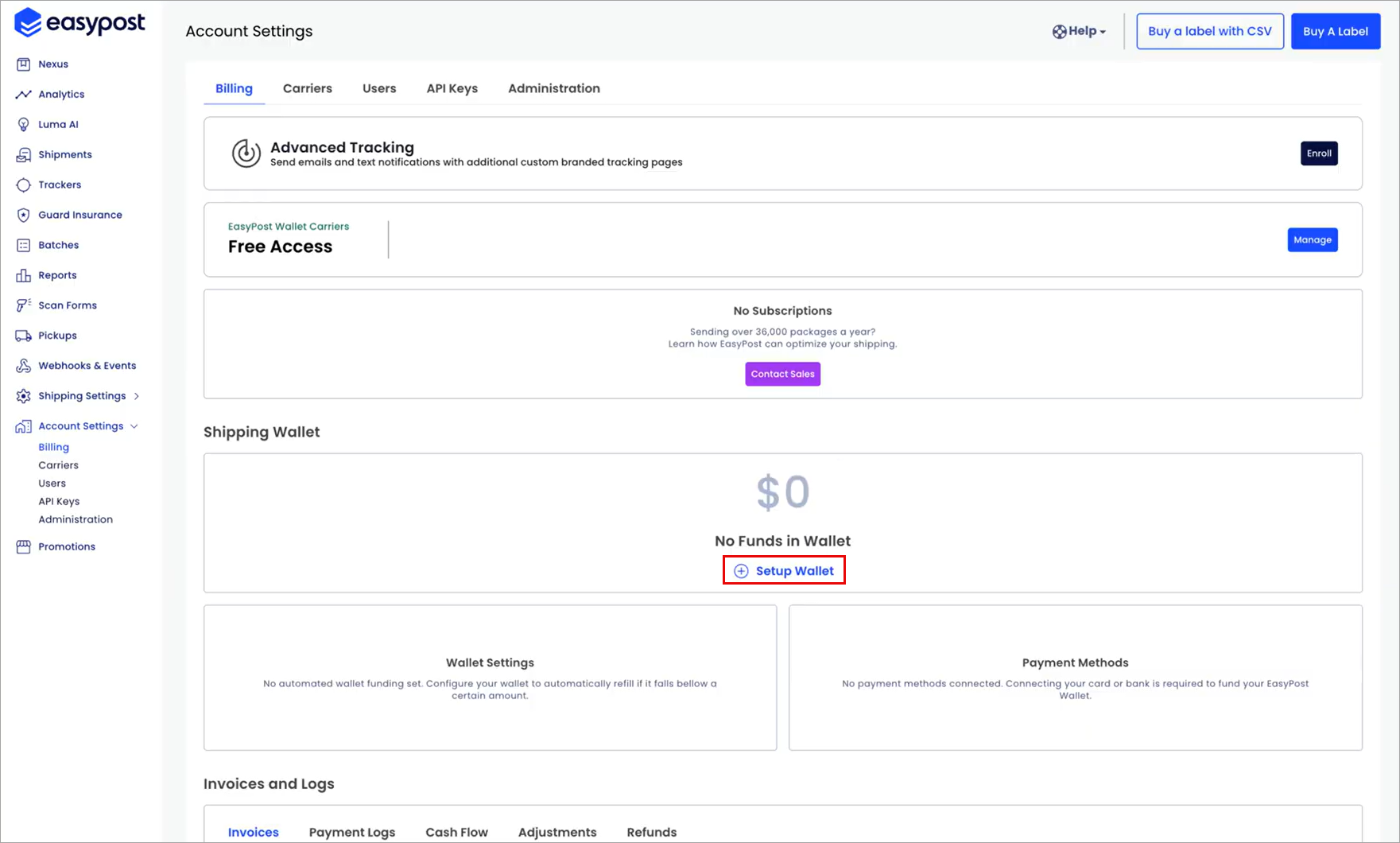Open Luma AI from the sidebar

(x=58, y=125)
